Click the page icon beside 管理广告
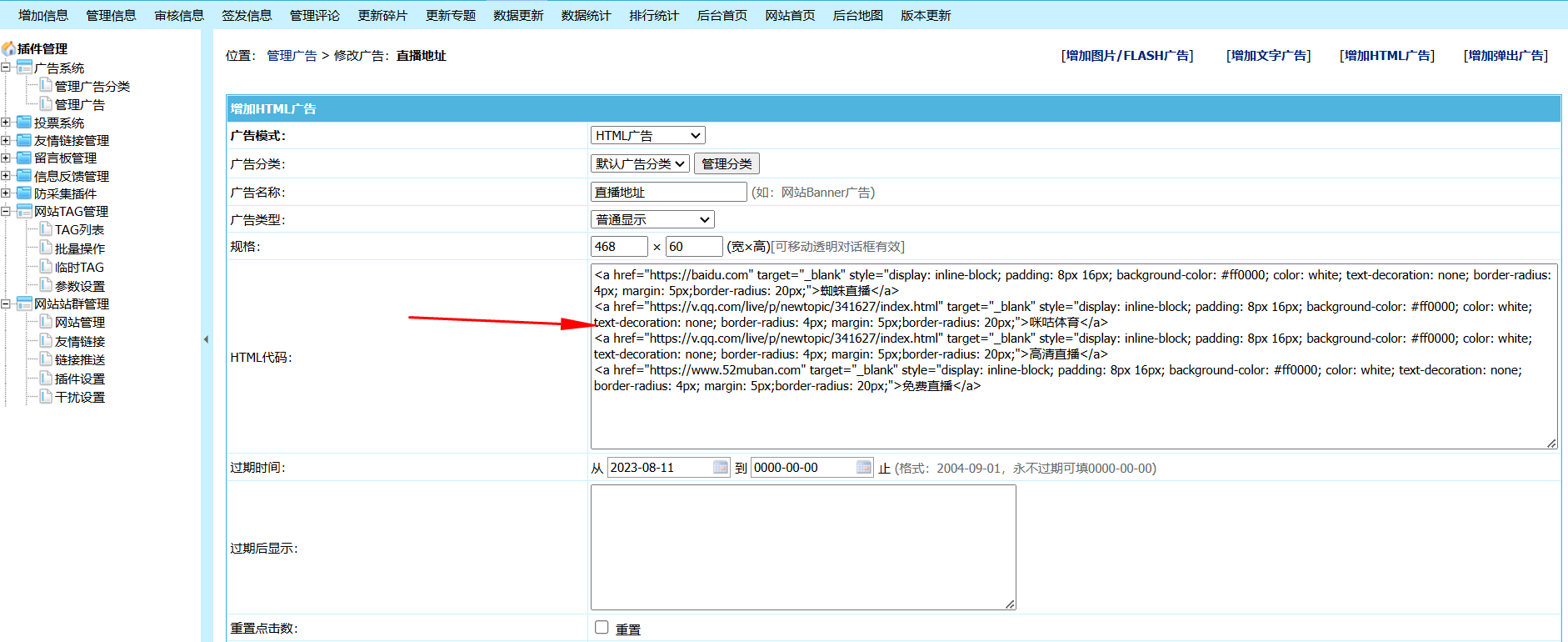Image resolution: width=1568 pixels, height=642 pixels. coord(46,103)
